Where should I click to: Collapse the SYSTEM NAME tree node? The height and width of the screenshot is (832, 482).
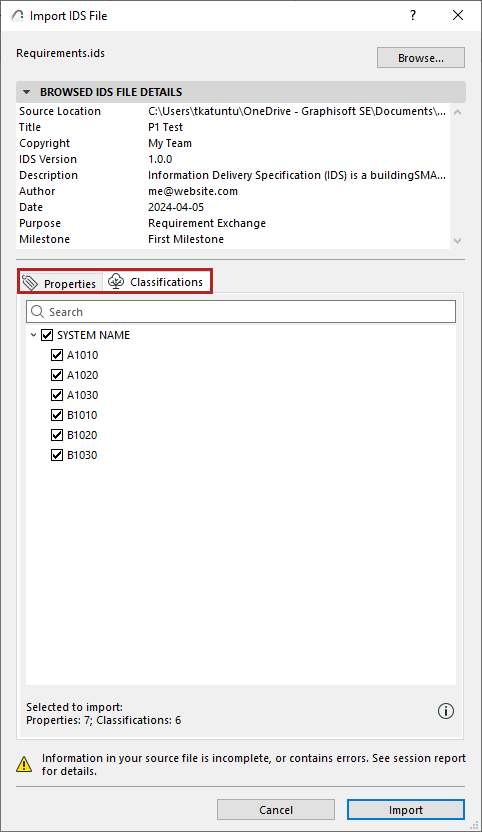[33, 335]
